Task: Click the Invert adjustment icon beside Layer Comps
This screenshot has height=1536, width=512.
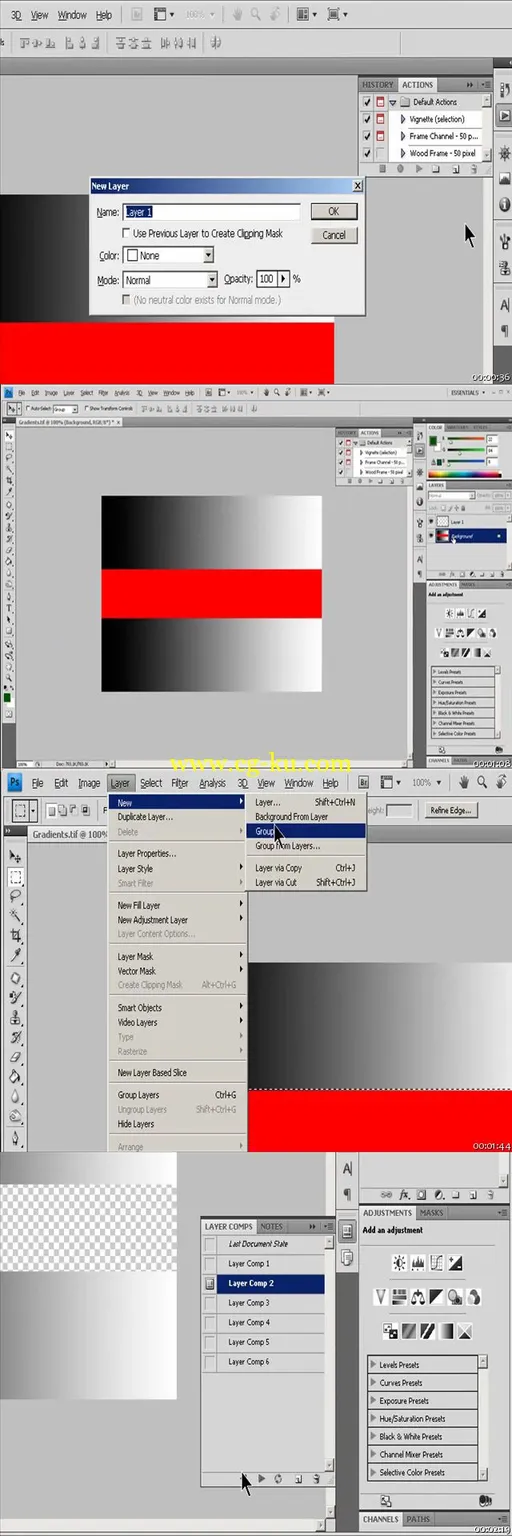Action: (390, 1331)
